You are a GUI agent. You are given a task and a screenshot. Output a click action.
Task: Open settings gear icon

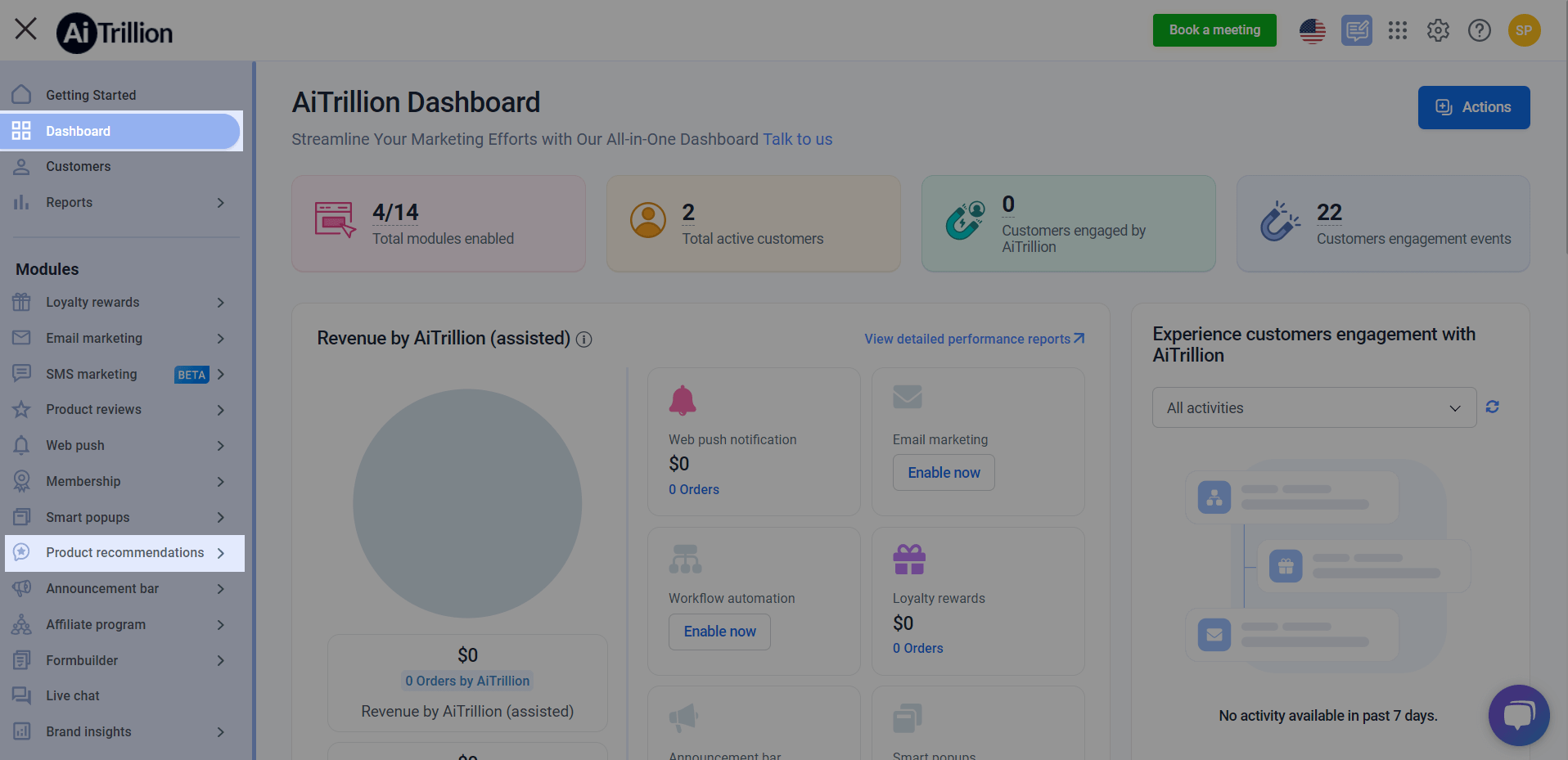click(x=1438, y=31)
